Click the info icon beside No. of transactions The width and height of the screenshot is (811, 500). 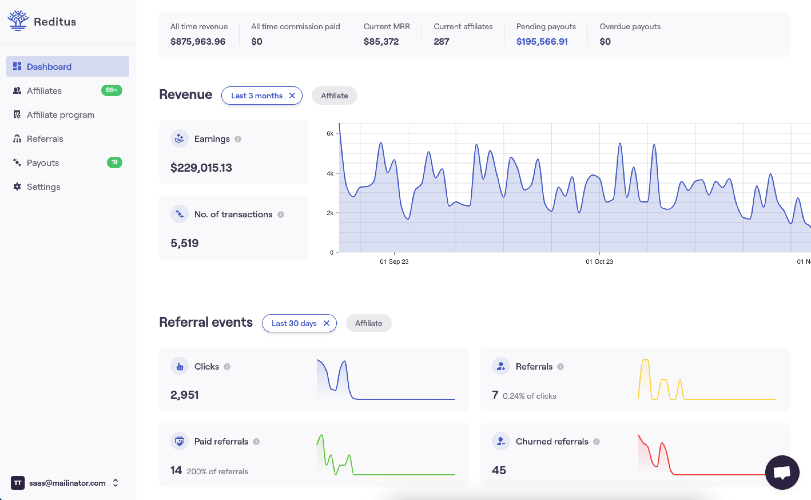[x=281, y=215]
